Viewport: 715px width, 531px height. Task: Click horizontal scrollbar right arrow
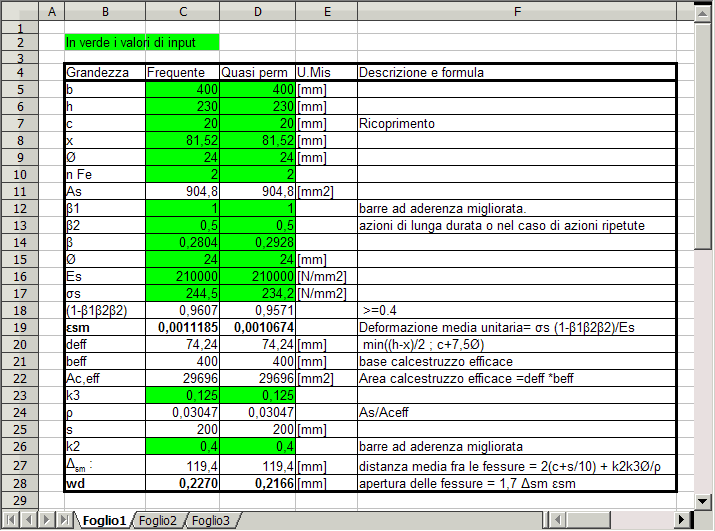pos(682,520)
